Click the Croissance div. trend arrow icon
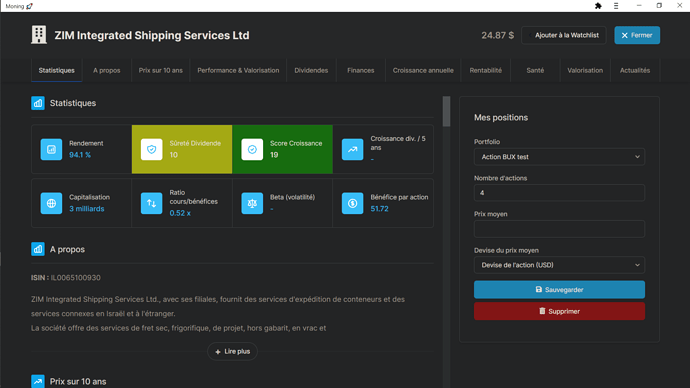 352,150
